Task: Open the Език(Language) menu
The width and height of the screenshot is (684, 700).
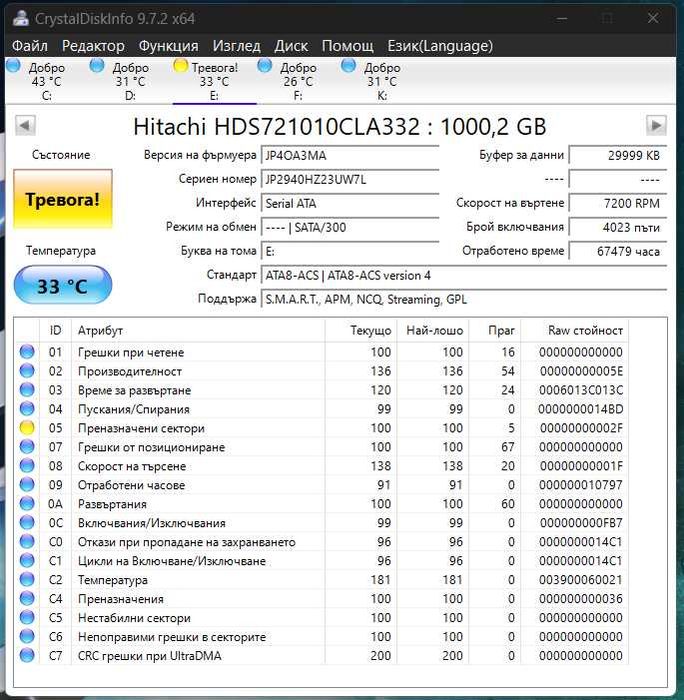Action: (x=440, y=46)
